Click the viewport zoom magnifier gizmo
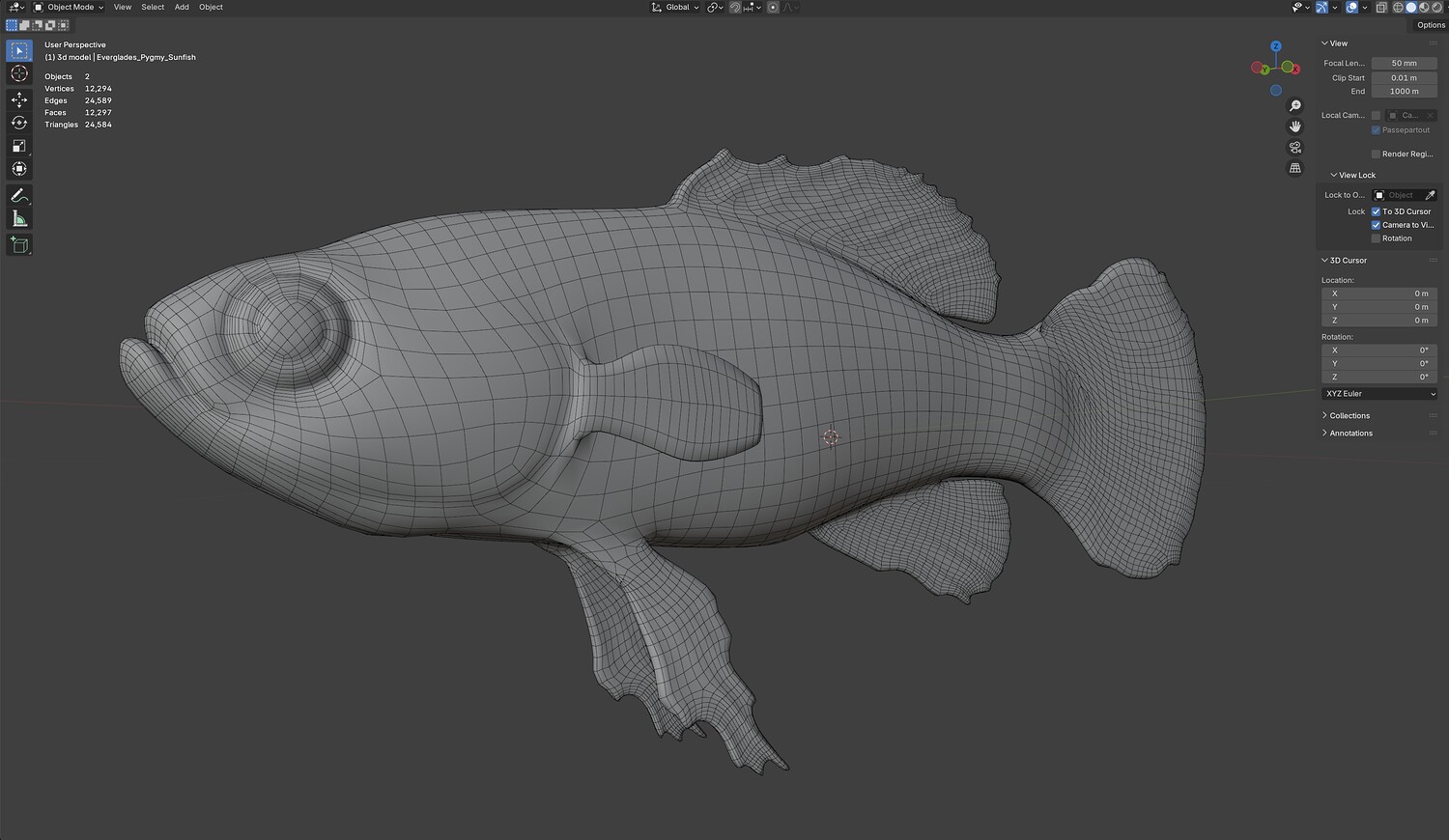 point(1295,106)
